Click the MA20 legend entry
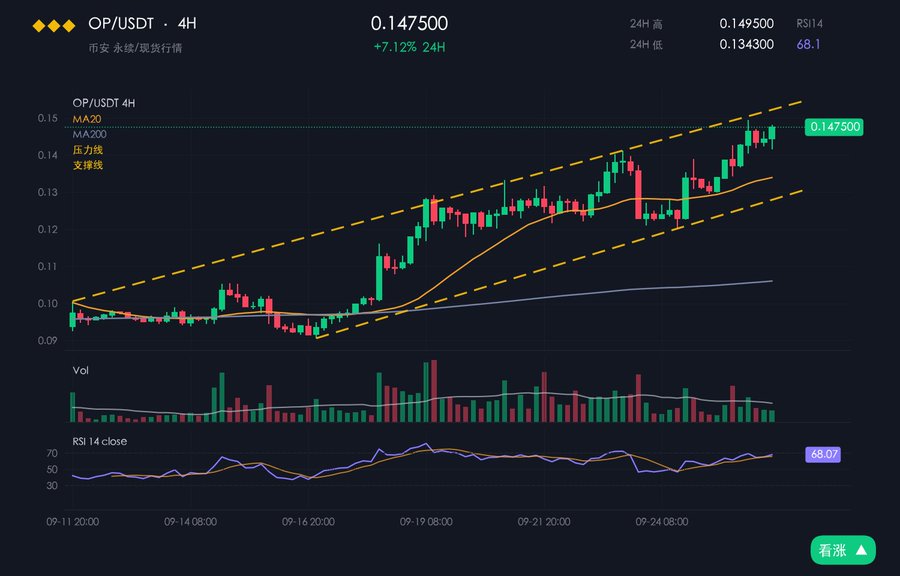This screenshot has height=576, width=900. (x=87, y=119)
